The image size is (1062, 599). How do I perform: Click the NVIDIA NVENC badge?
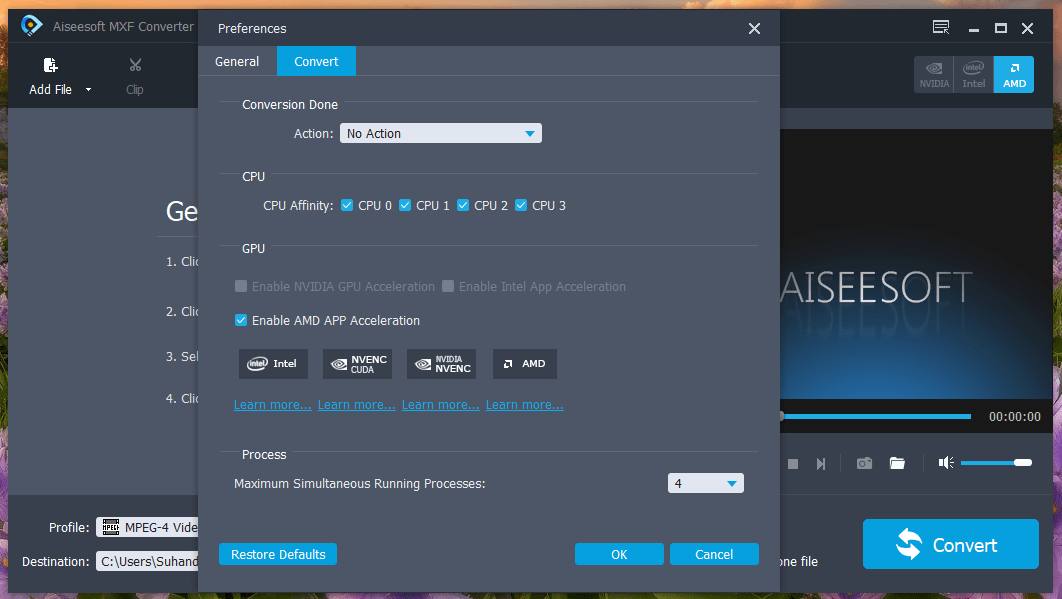point(442,364)
